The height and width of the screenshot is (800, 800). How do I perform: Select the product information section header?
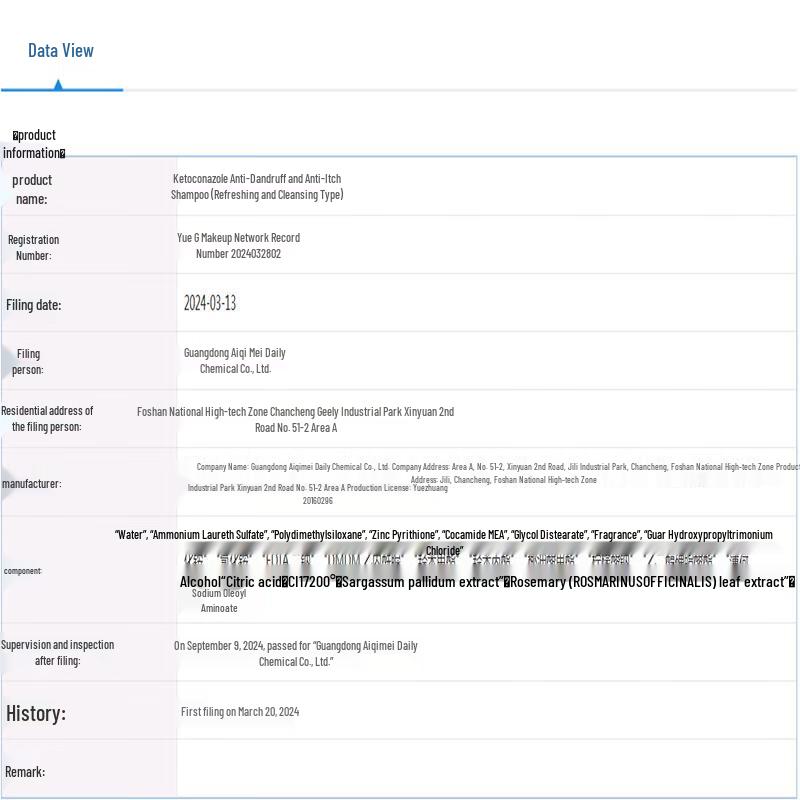[34, 144]
